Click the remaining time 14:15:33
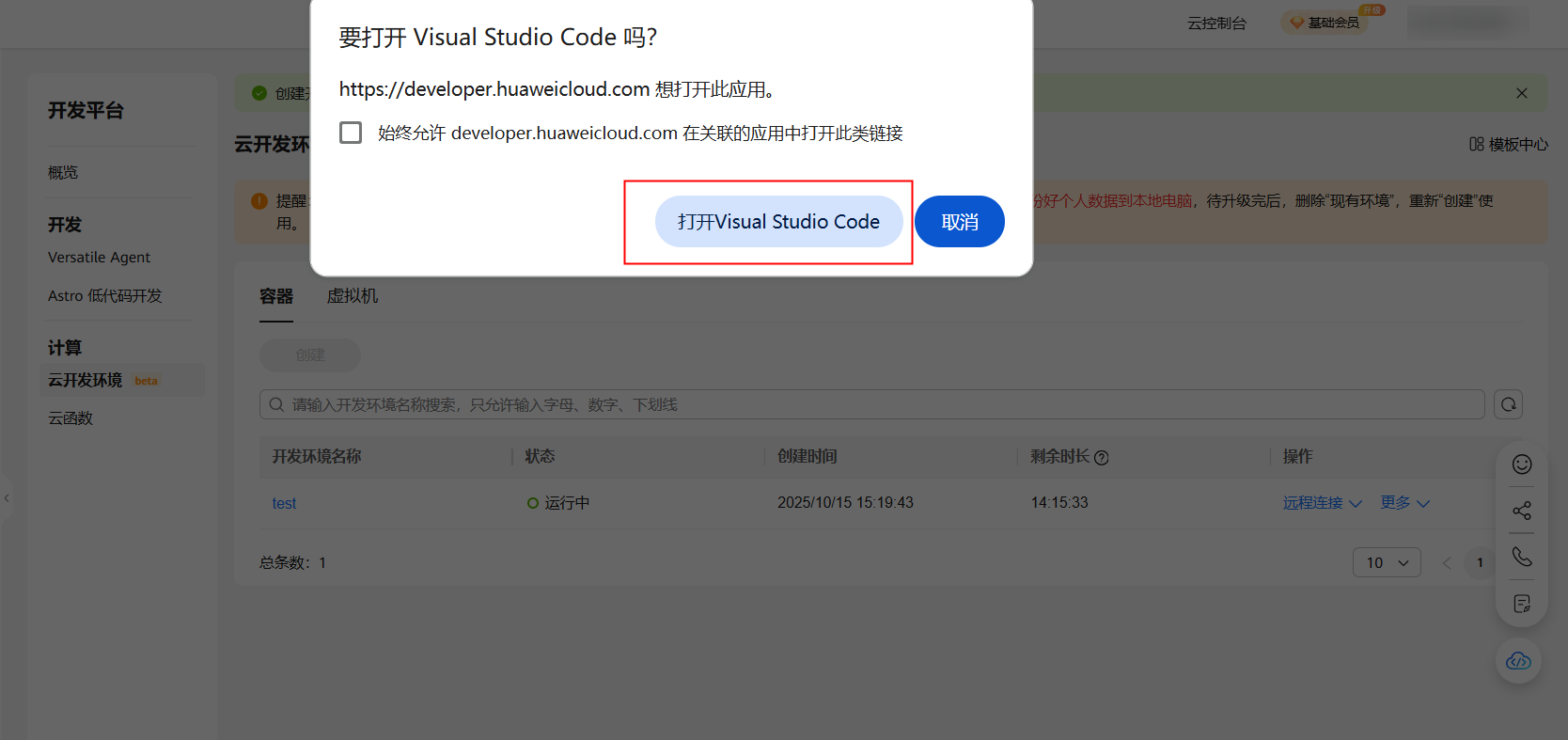This screenshot has width=1568, height=740. click(1059, 503)
